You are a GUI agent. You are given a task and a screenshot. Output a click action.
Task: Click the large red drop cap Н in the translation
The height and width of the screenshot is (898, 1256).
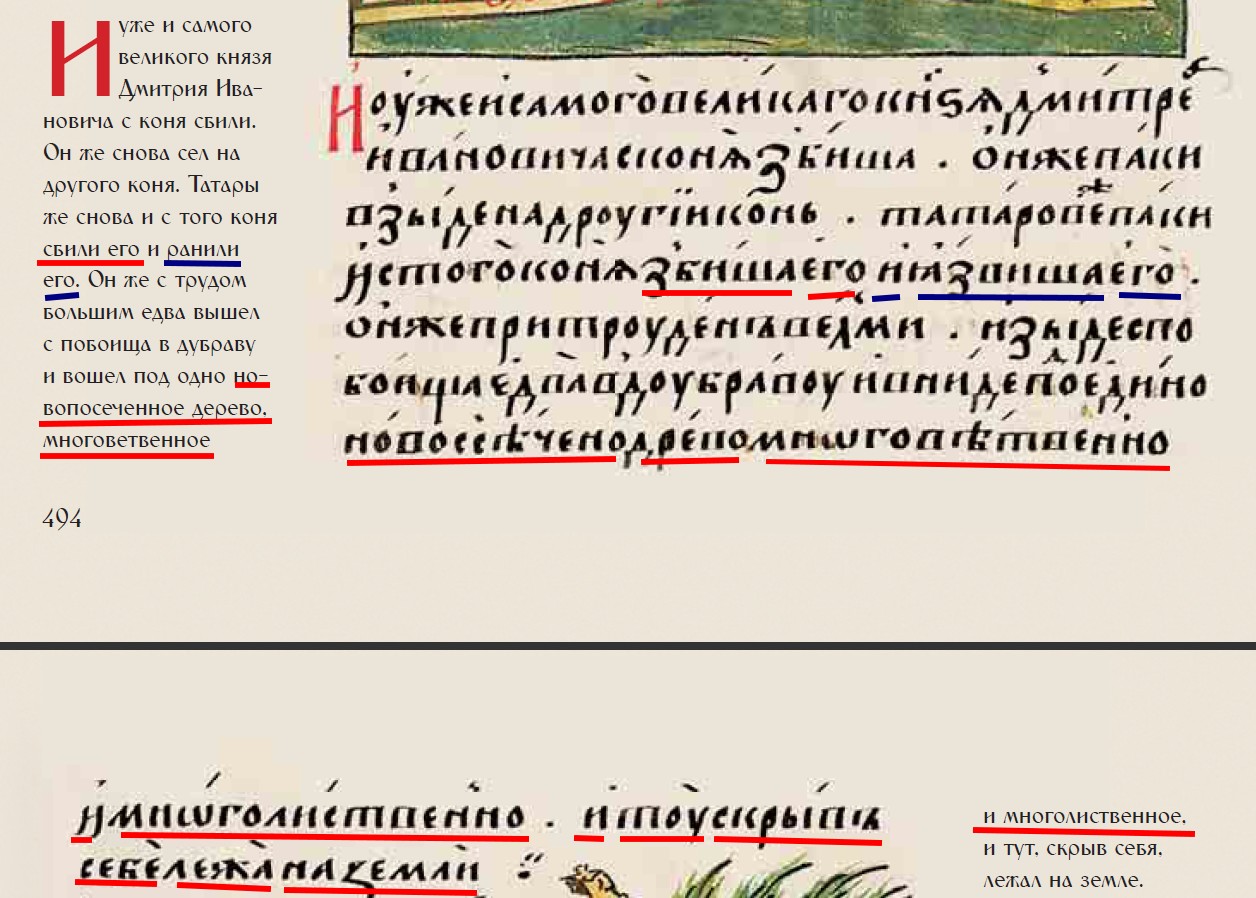coord(80,59)
